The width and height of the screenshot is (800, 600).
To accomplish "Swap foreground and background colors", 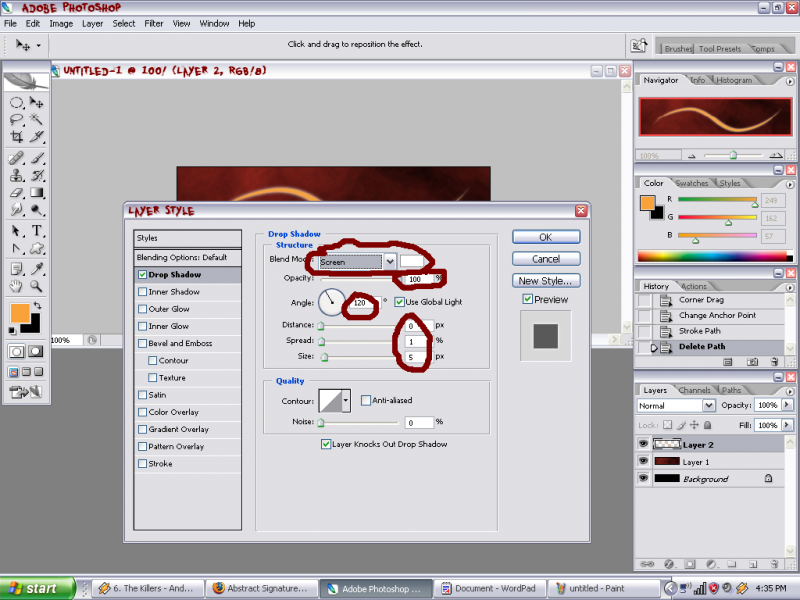I will (37, 306).
